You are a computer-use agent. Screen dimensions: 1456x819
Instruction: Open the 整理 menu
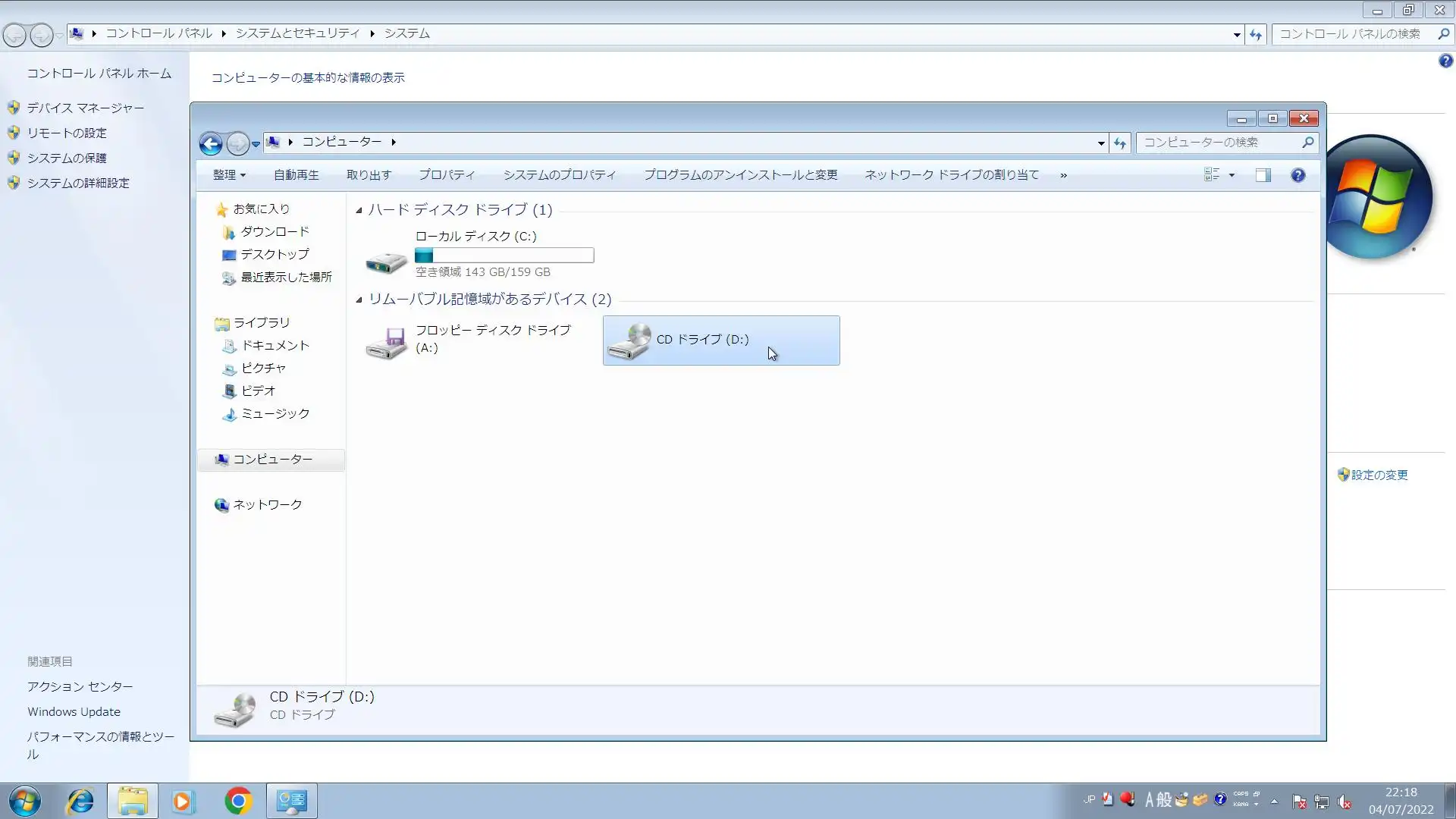(229, 175)
